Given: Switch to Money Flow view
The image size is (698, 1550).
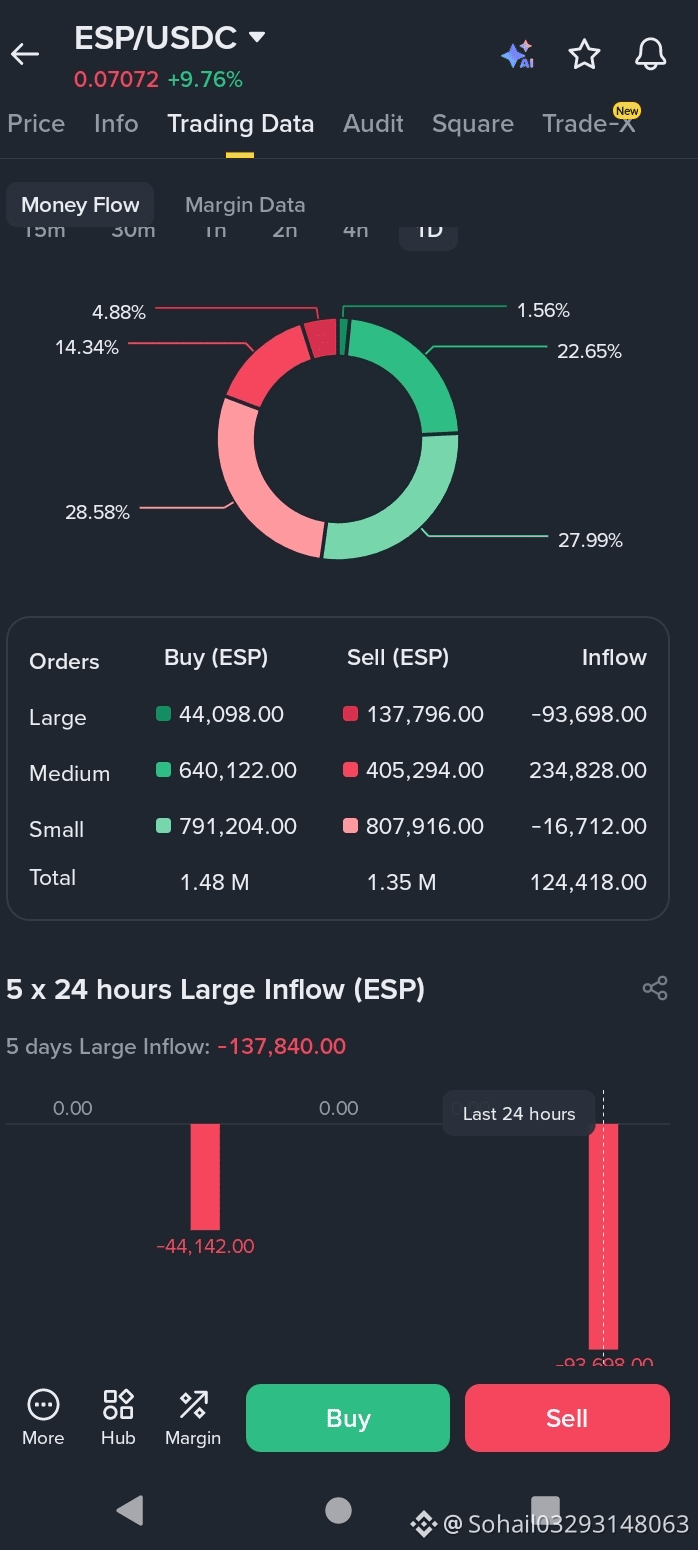Looking at the screenshot, I should coord(80,205).
